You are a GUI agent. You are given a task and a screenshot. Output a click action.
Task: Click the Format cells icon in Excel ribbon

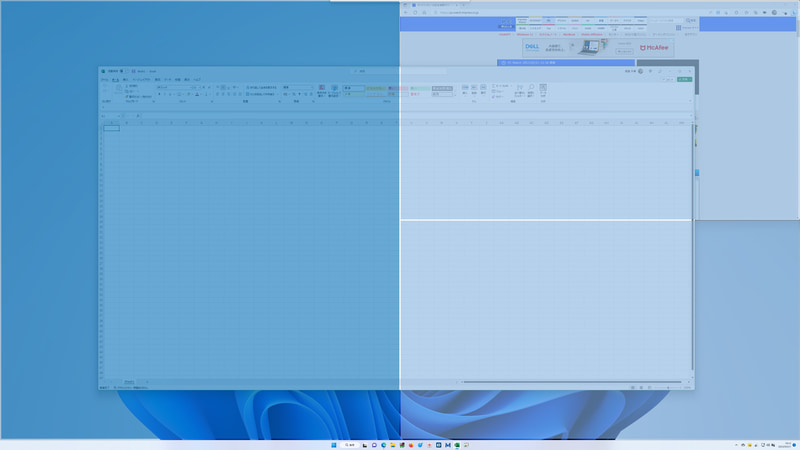483,89
